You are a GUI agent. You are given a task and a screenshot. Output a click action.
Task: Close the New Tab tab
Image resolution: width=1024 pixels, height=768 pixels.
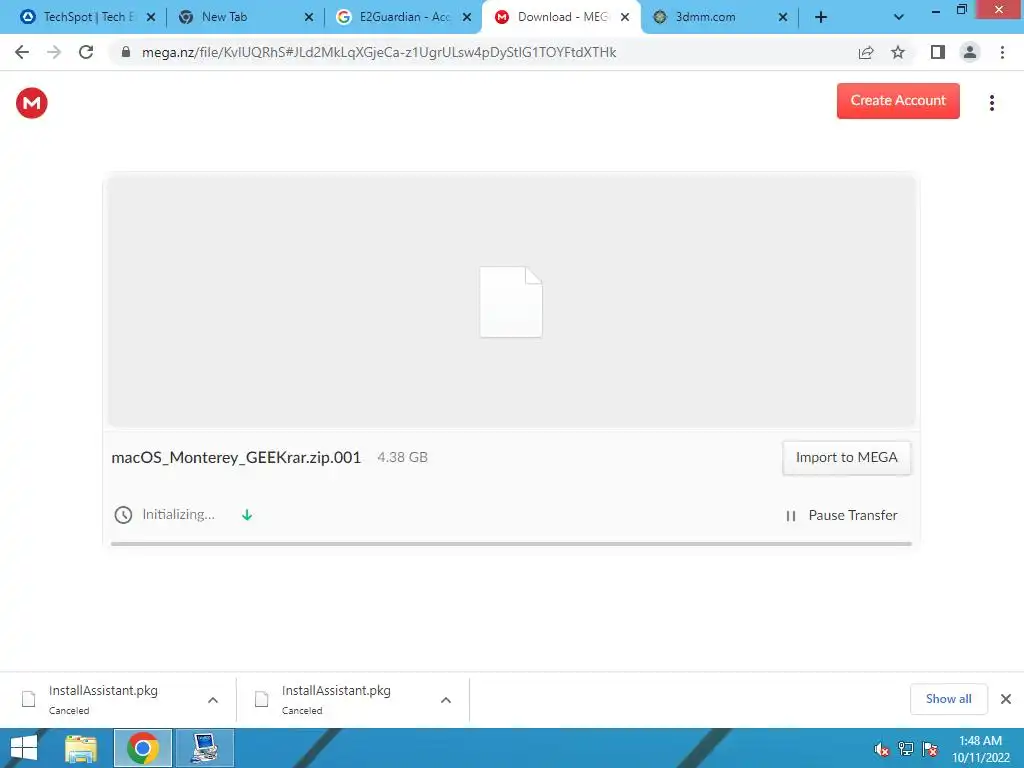pyautogui.click(x=309, y=18)
